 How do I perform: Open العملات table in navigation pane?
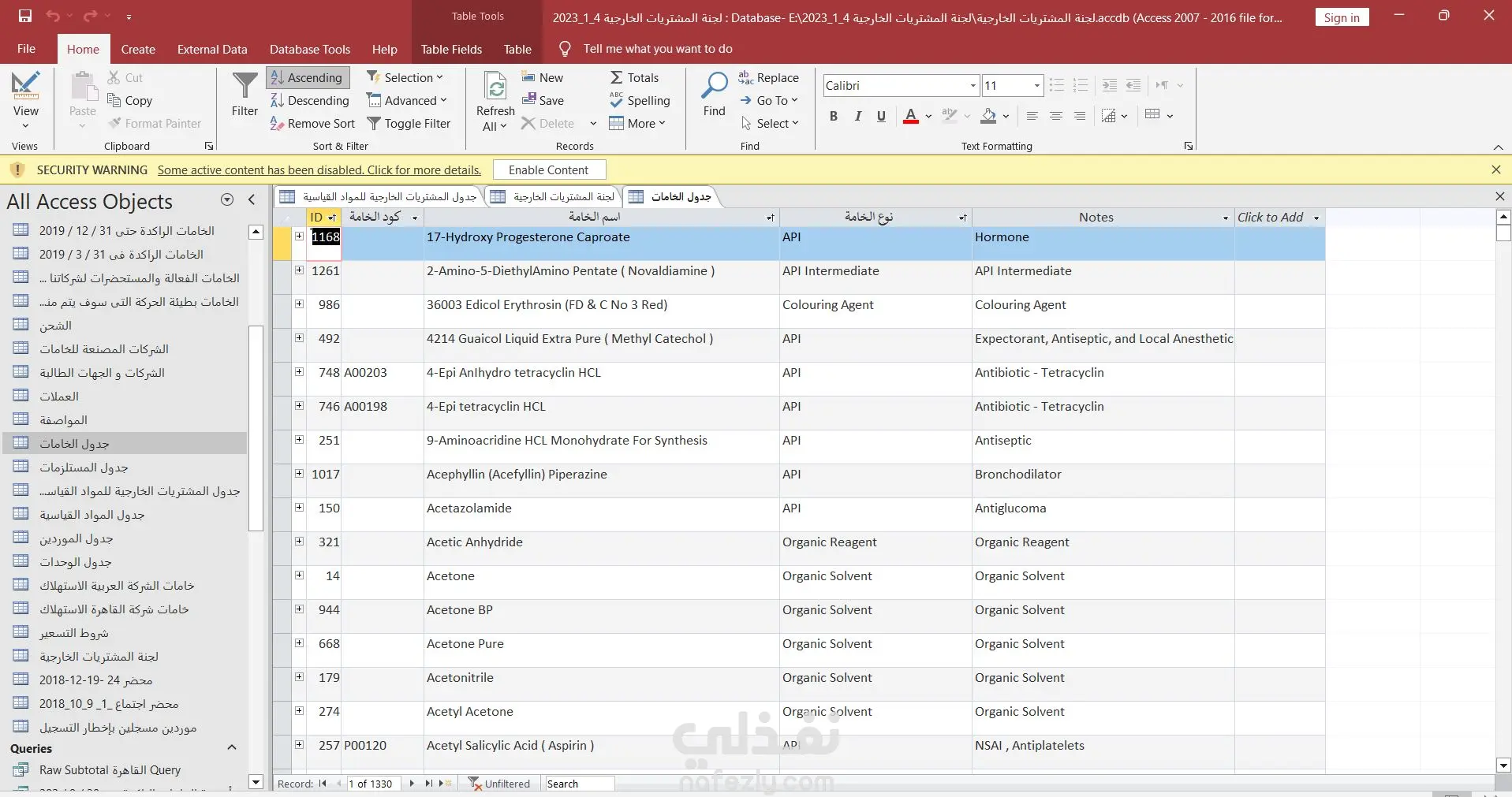coord(59,397)
